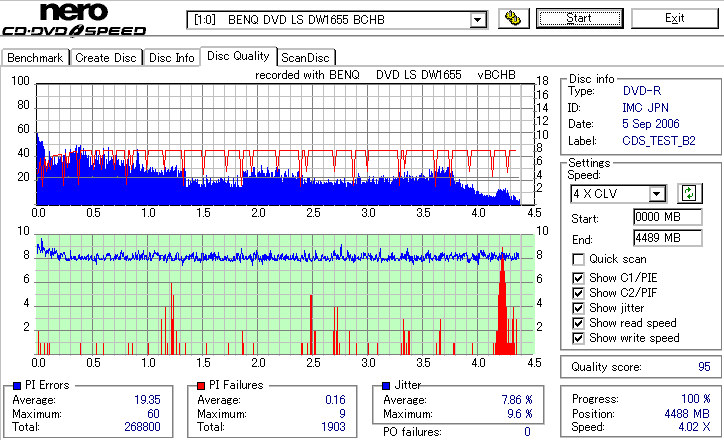The width and height of the screenshot is (724, 441).
Task: Click the green refresh speed icon
Action: (689, 193)
